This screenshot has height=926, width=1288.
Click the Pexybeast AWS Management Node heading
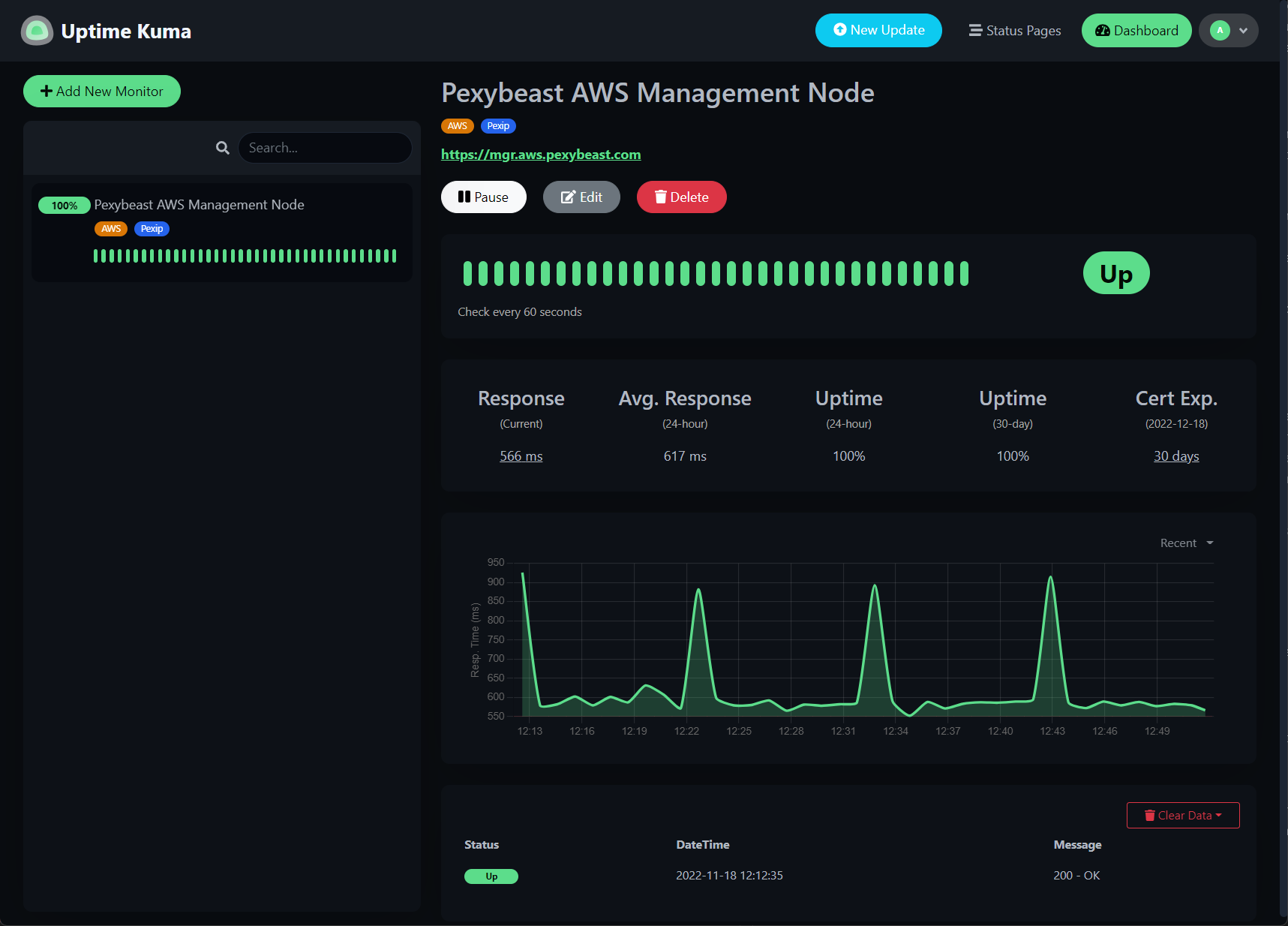[658, 93]
